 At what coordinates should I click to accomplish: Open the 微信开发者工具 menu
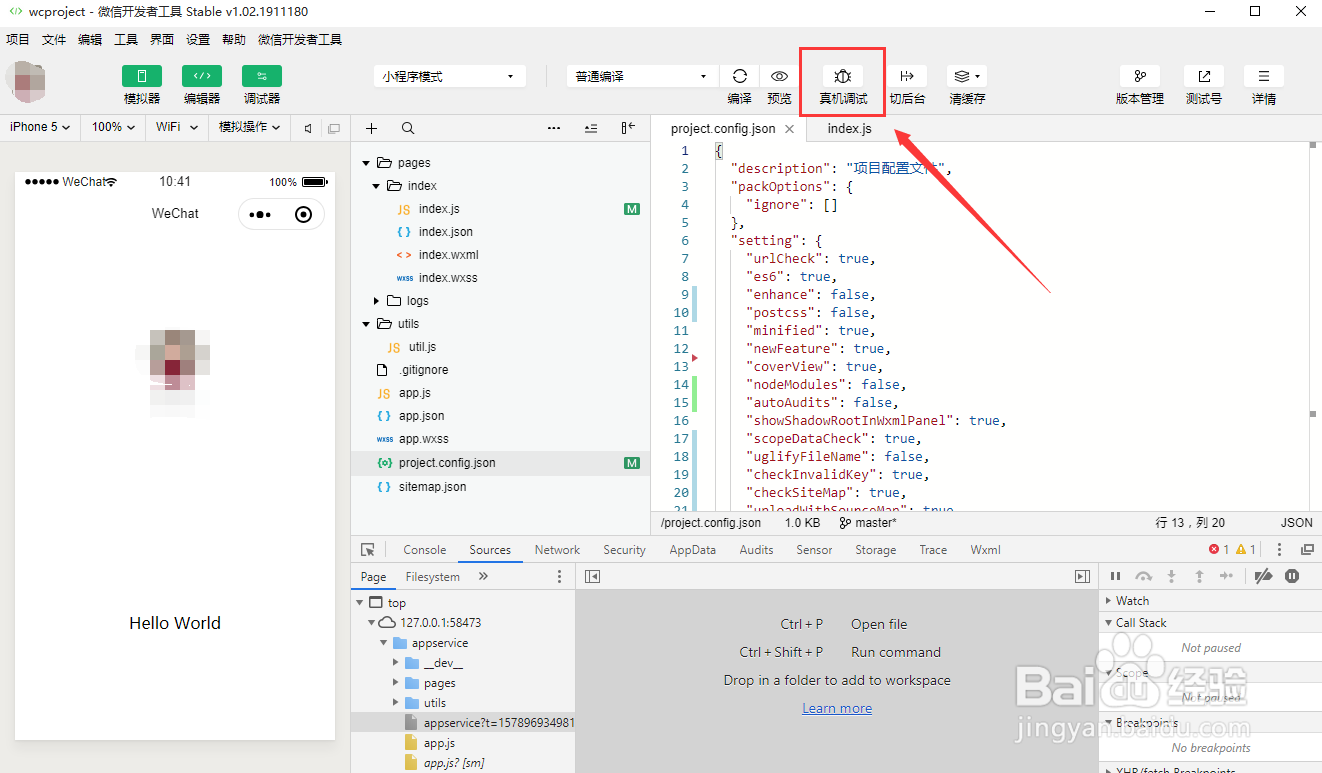pyautogui.click(x=300, y=40)
